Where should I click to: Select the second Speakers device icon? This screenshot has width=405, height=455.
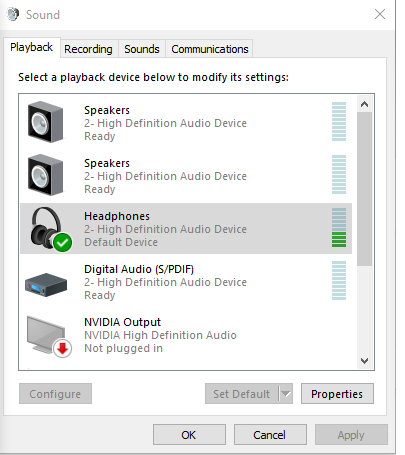45,175
